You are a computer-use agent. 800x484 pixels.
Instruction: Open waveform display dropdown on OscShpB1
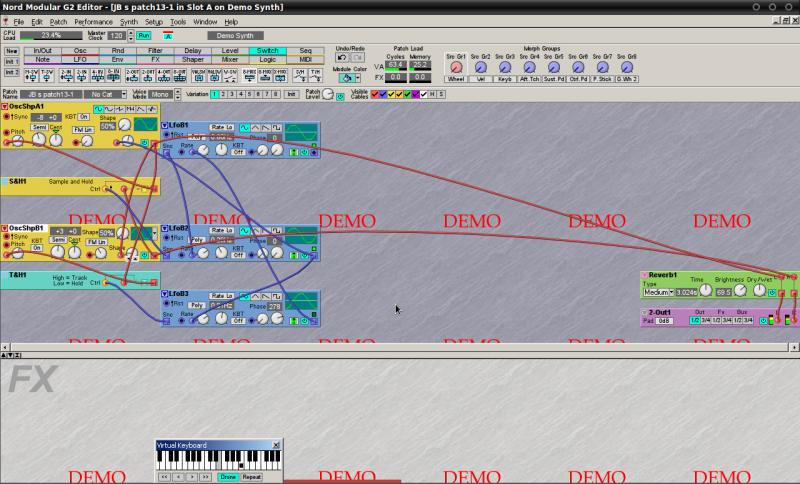point(155,233)
